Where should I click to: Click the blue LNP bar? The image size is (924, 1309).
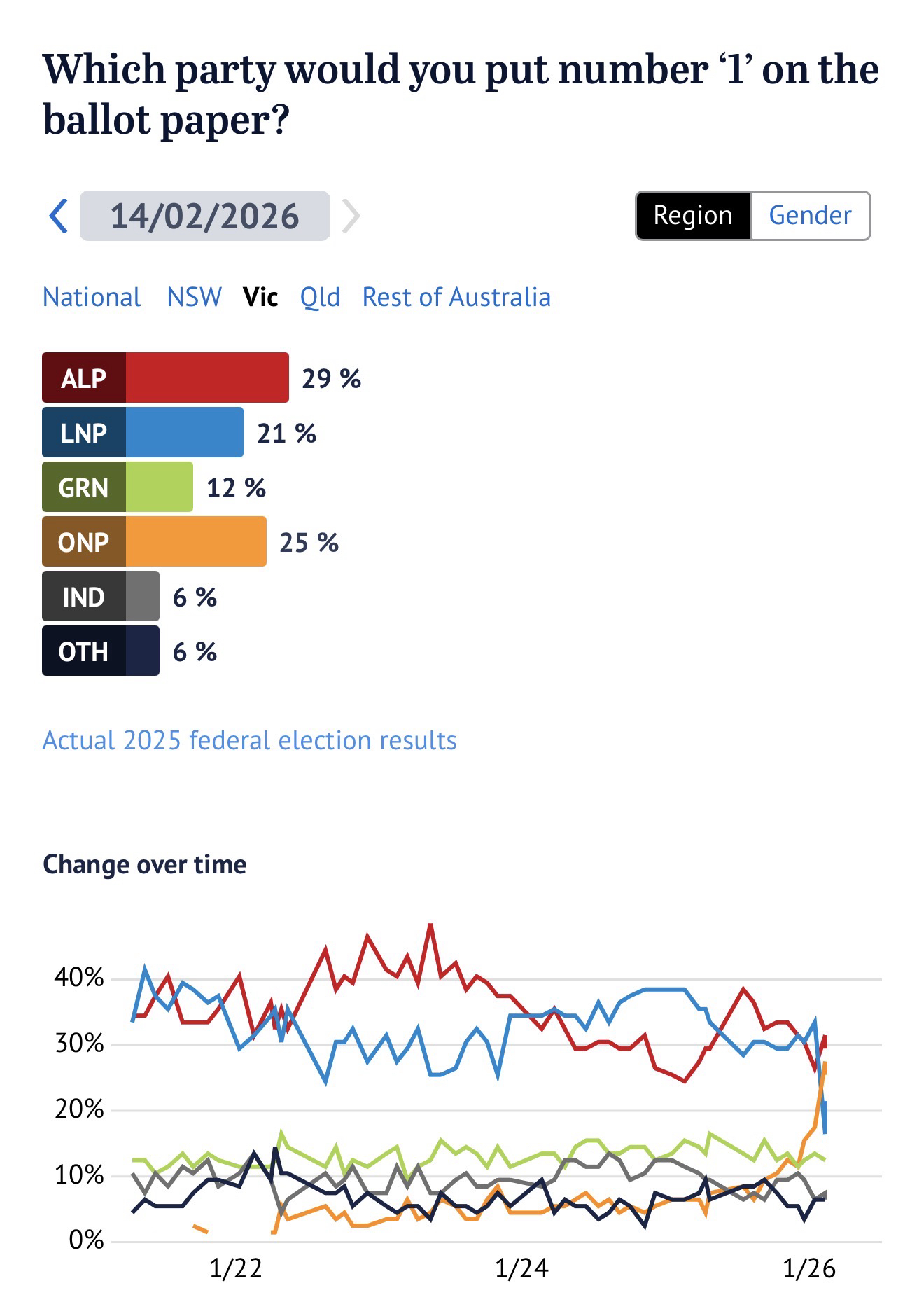(x=184, y=433)
